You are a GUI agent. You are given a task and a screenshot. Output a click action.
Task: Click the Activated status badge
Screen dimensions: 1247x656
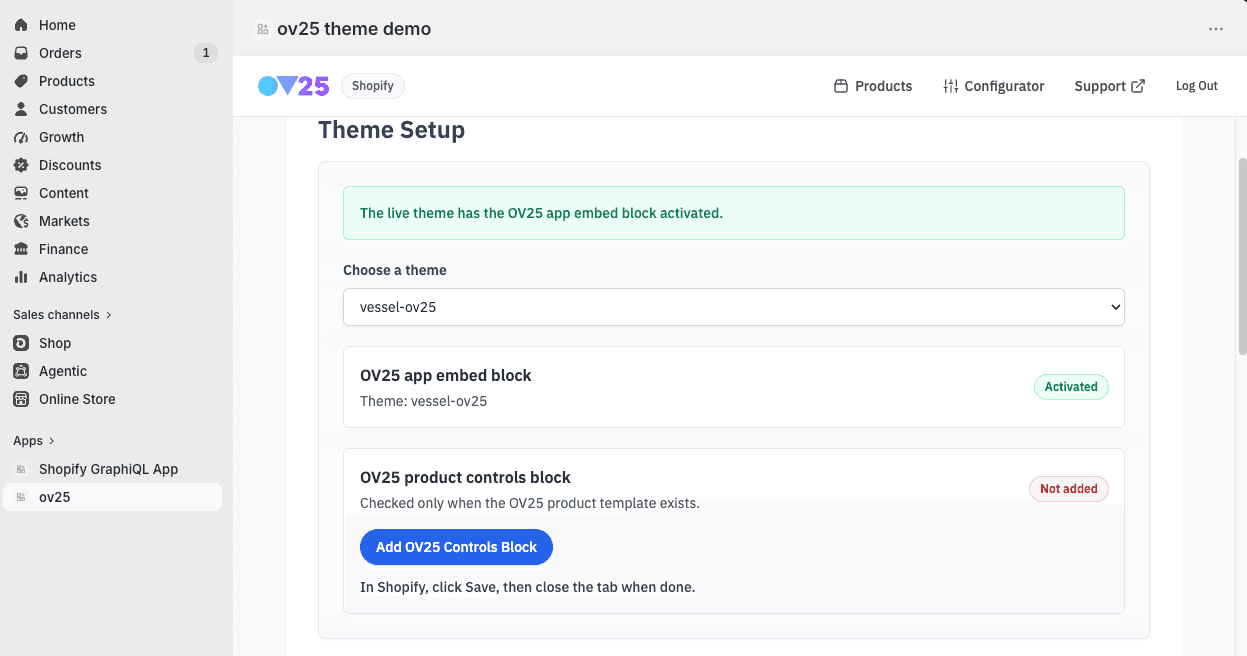tap(1071, 387)
